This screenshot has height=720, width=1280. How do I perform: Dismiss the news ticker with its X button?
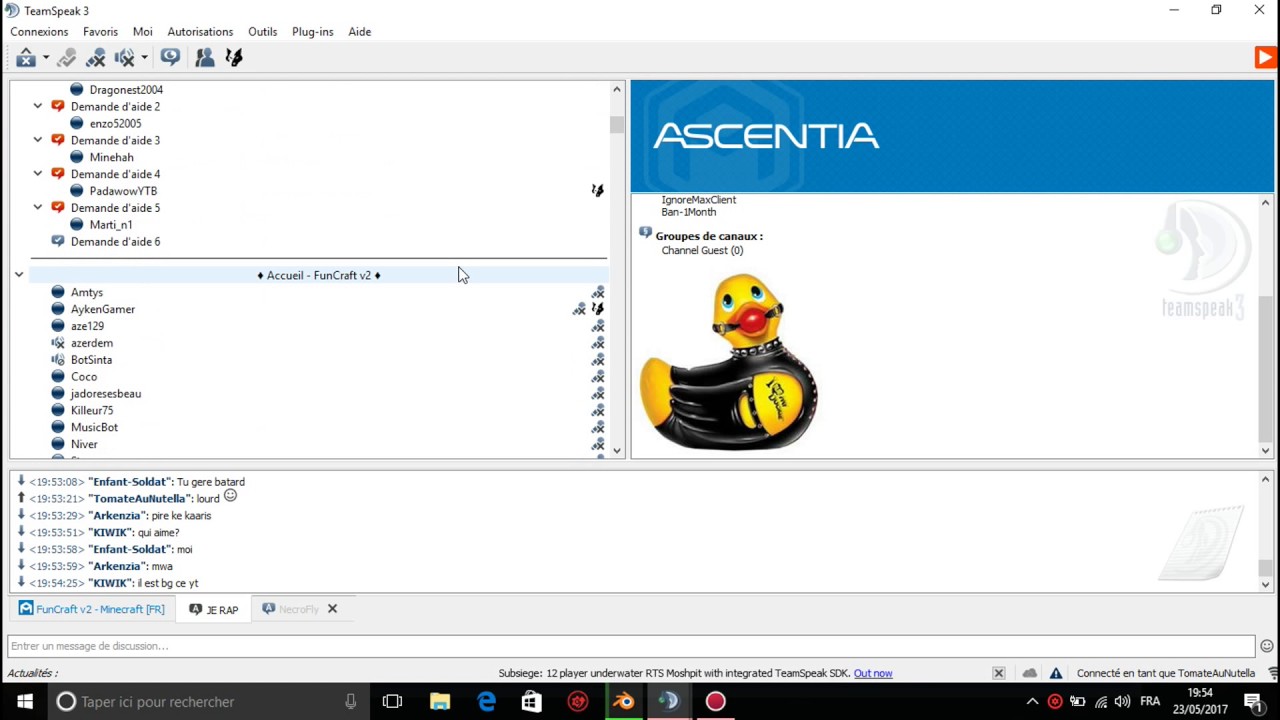pyautogui.click(x=998, y=674)
